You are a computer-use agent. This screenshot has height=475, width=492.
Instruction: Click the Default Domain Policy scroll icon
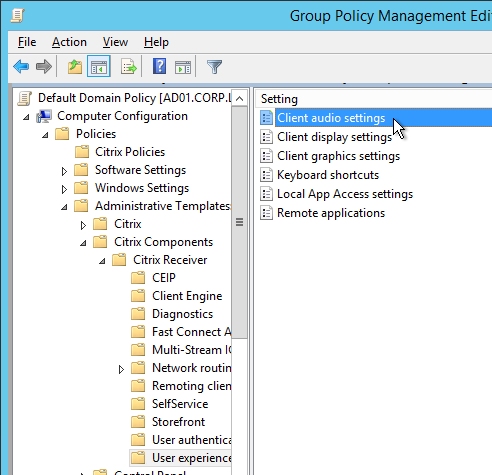point(25,98)
